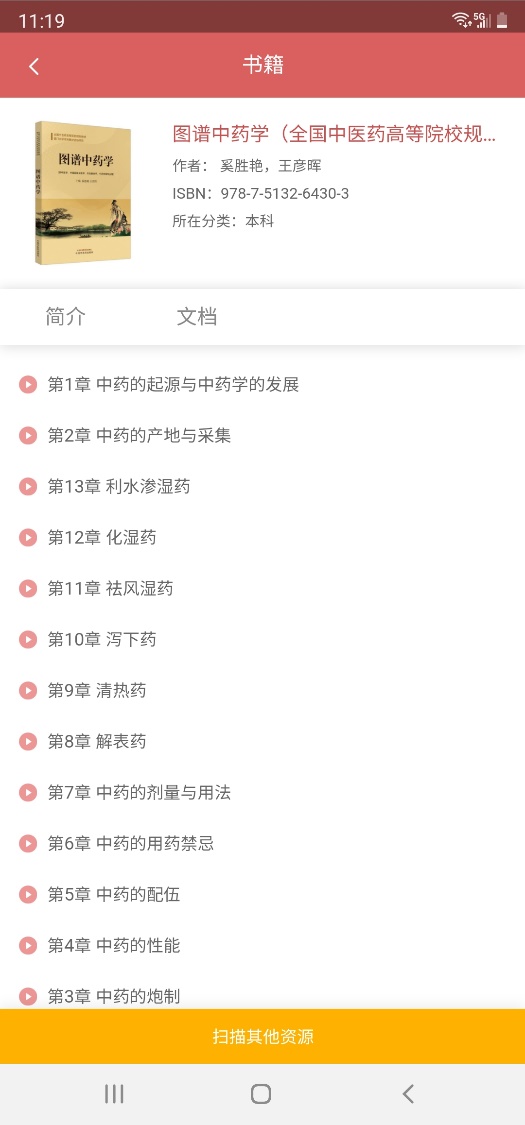Image resolution: width=525 pixels, height=1125 pixels.
Task: Tap play icon for 第1章 中药的起源
Action: tap(28, 385)
